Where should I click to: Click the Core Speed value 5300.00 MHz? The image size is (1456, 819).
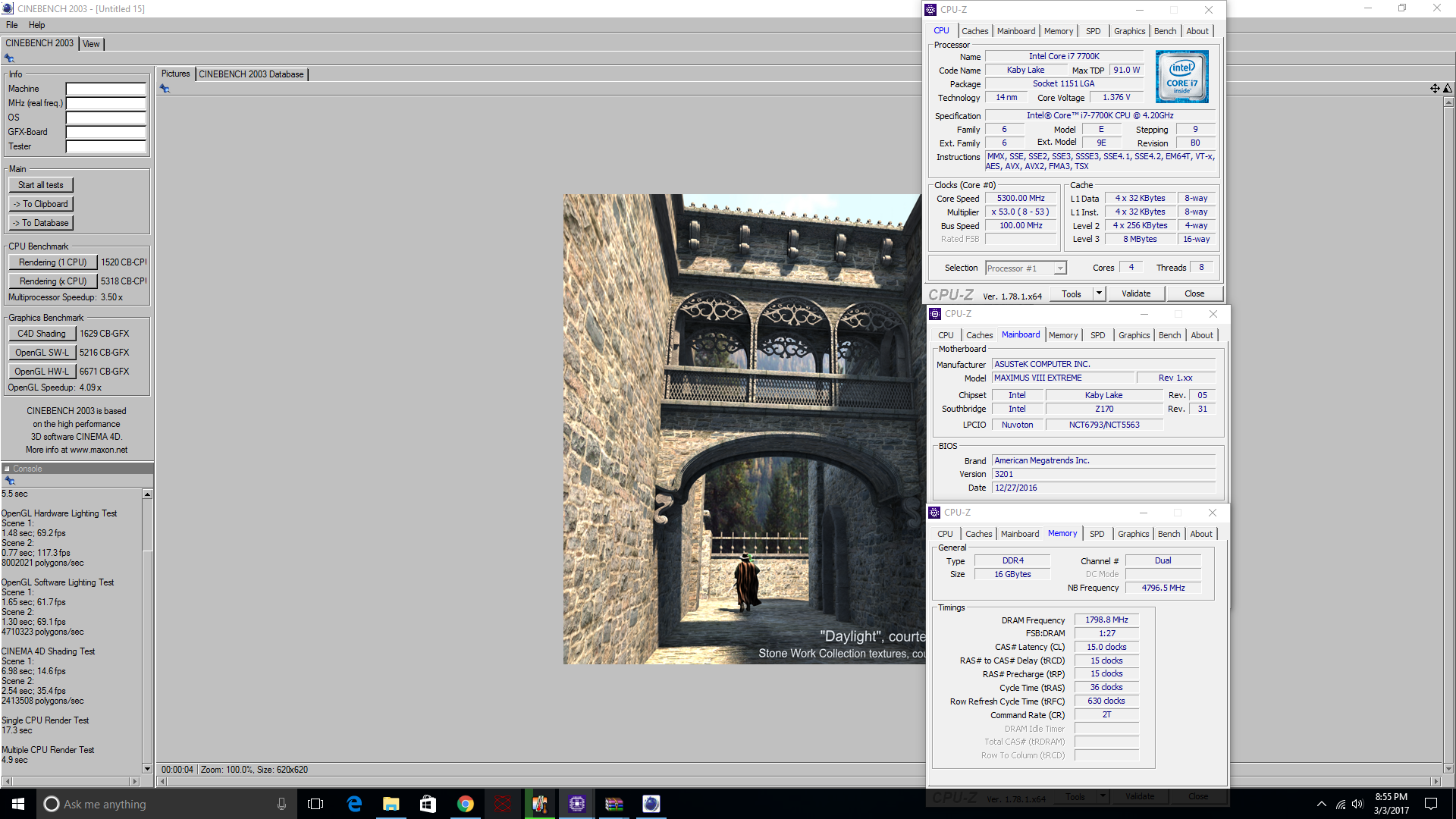tap(1021, 198)
